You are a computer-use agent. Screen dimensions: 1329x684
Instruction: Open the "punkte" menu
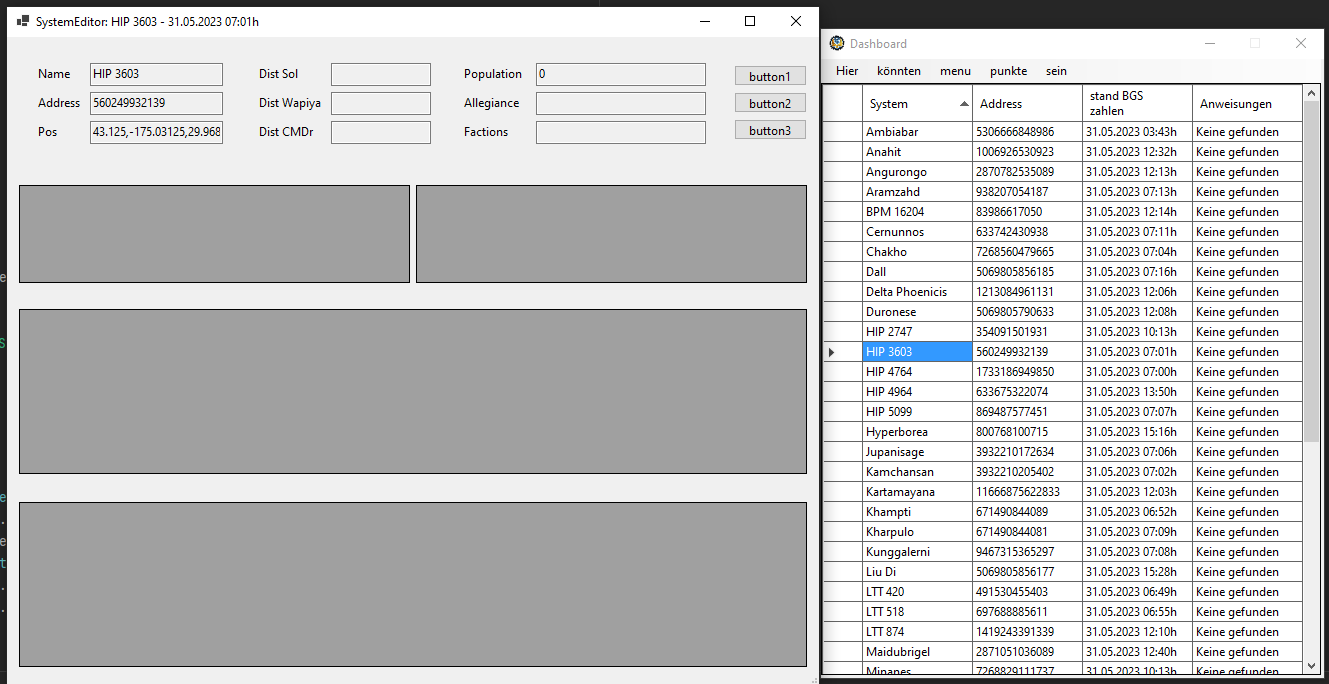point(1008,71)
